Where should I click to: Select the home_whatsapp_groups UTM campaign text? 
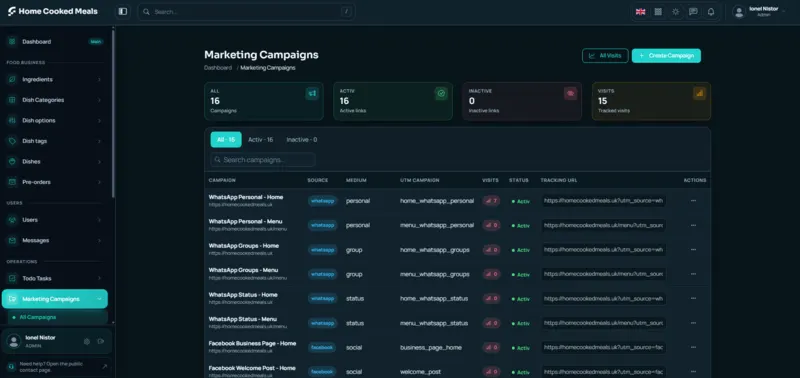coord(435,250)
